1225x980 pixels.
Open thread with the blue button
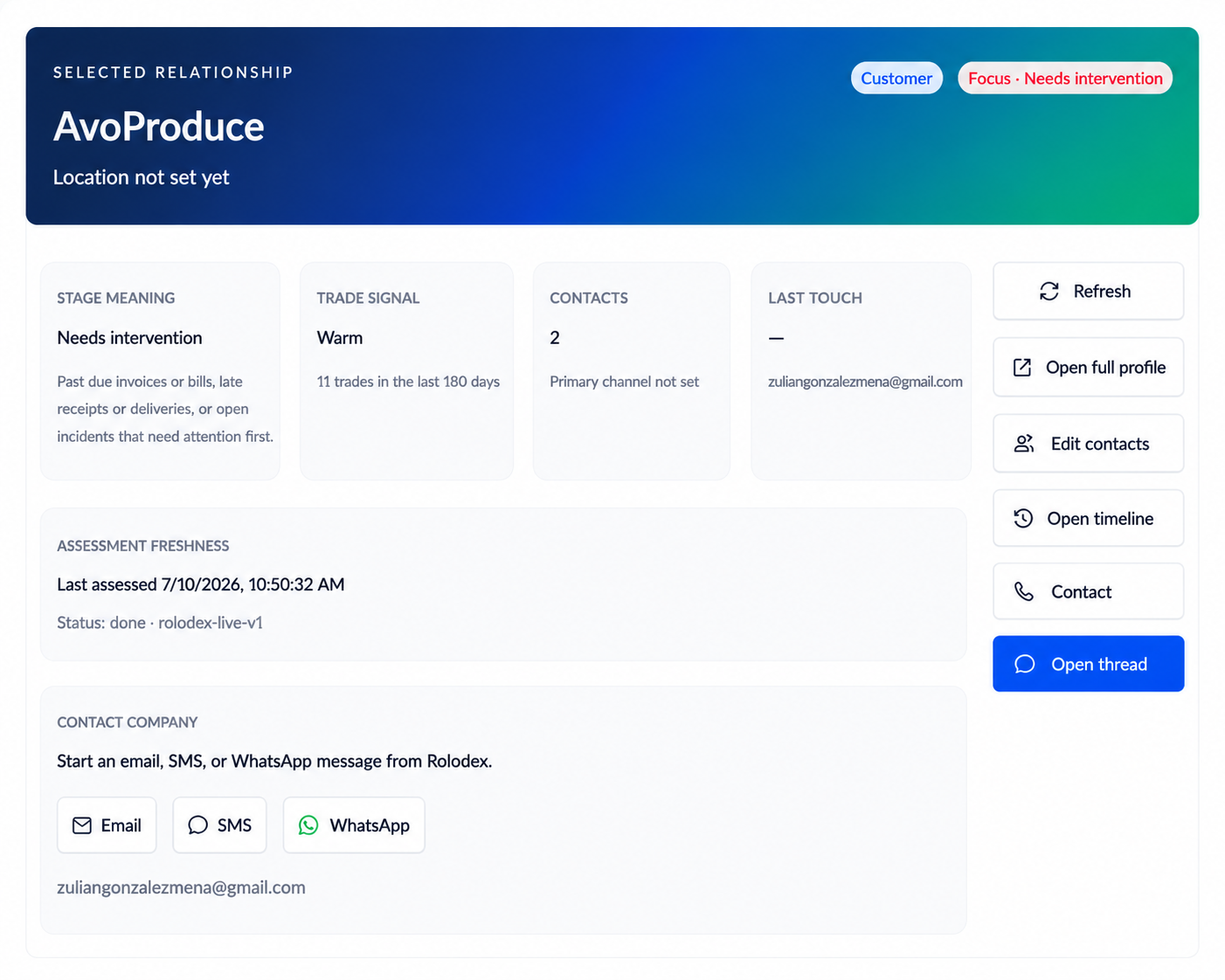tap(1089, 664)
